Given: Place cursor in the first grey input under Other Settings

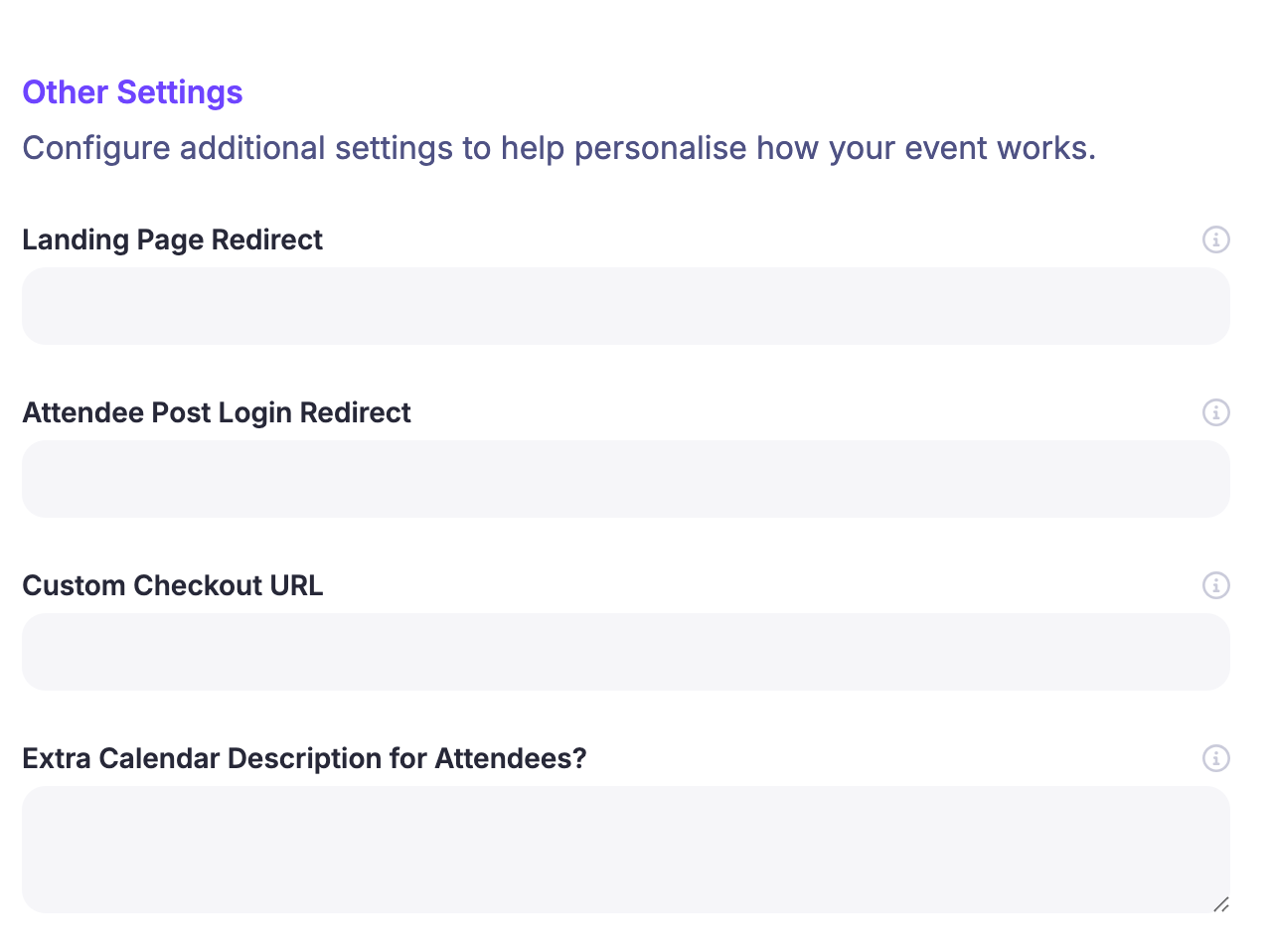Looking at the screenshot, I should [626, 306].
